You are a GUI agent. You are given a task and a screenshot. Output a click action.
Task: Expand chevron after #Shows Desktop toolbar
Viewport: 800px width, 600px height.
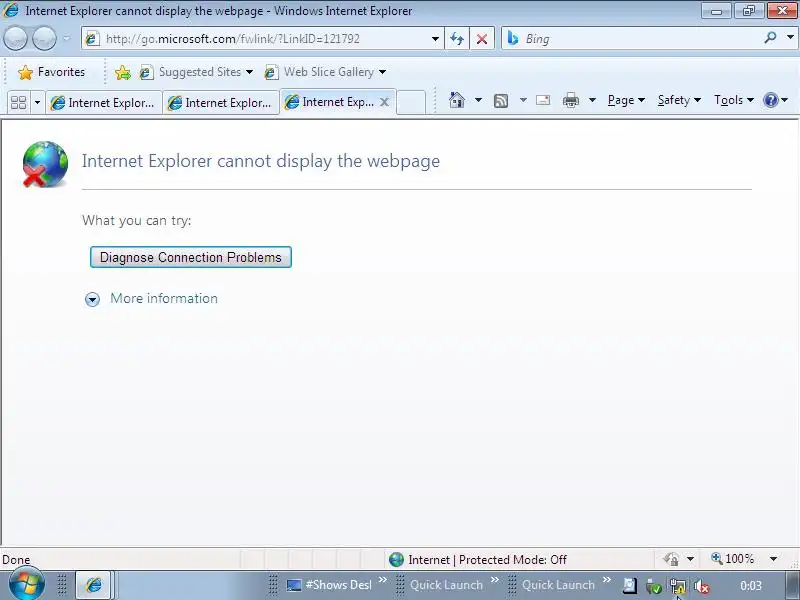(383, 580)
